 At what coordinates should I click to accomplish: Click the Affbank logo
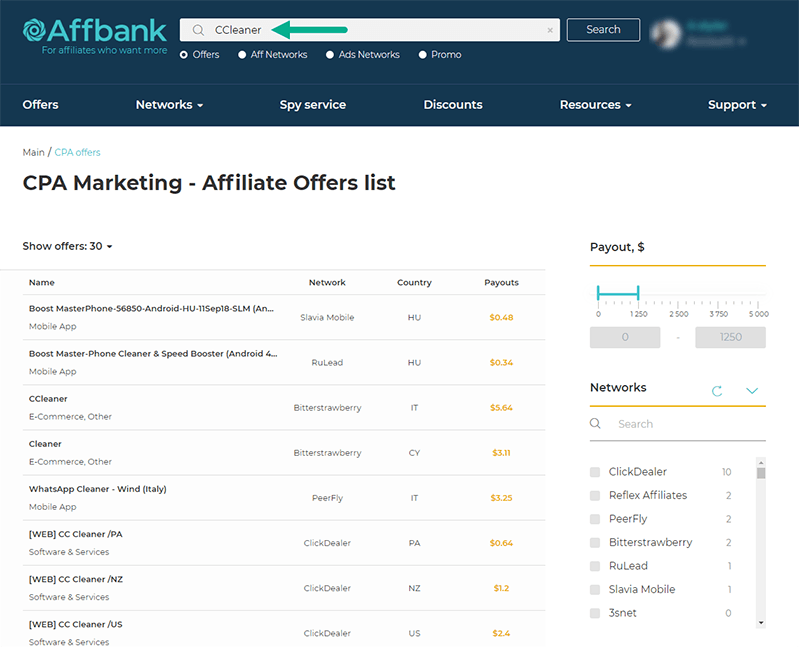point(95,36)
